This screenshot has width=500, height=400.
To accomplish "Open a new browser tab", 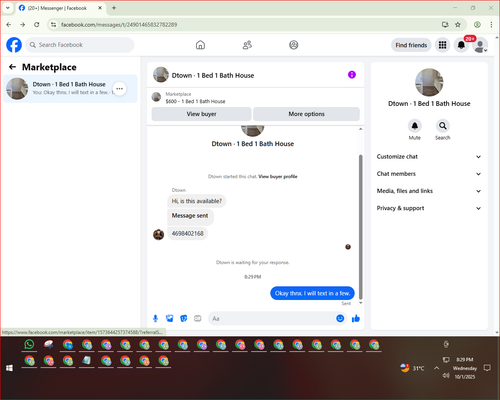I will point(114,8).
